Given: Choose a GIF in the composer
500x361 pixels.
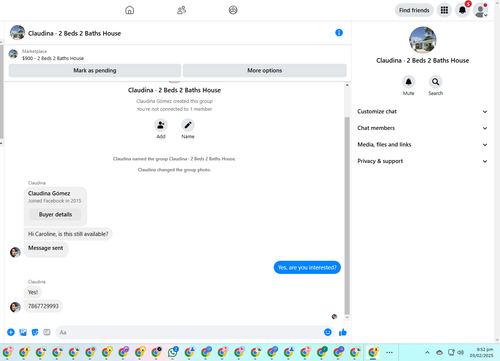Looking at the screenshot, I should pyautogui.click(x=47, y=332).
